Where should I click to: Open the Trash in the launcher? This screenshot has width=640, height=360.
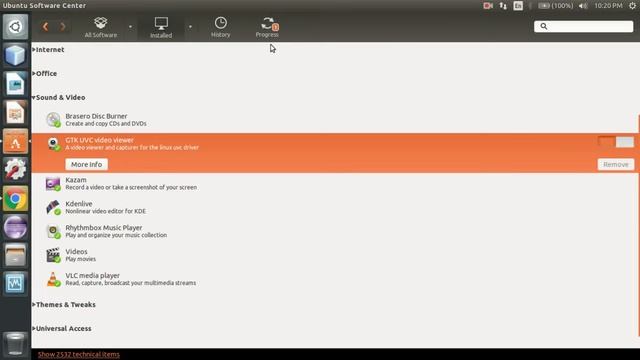16,344
